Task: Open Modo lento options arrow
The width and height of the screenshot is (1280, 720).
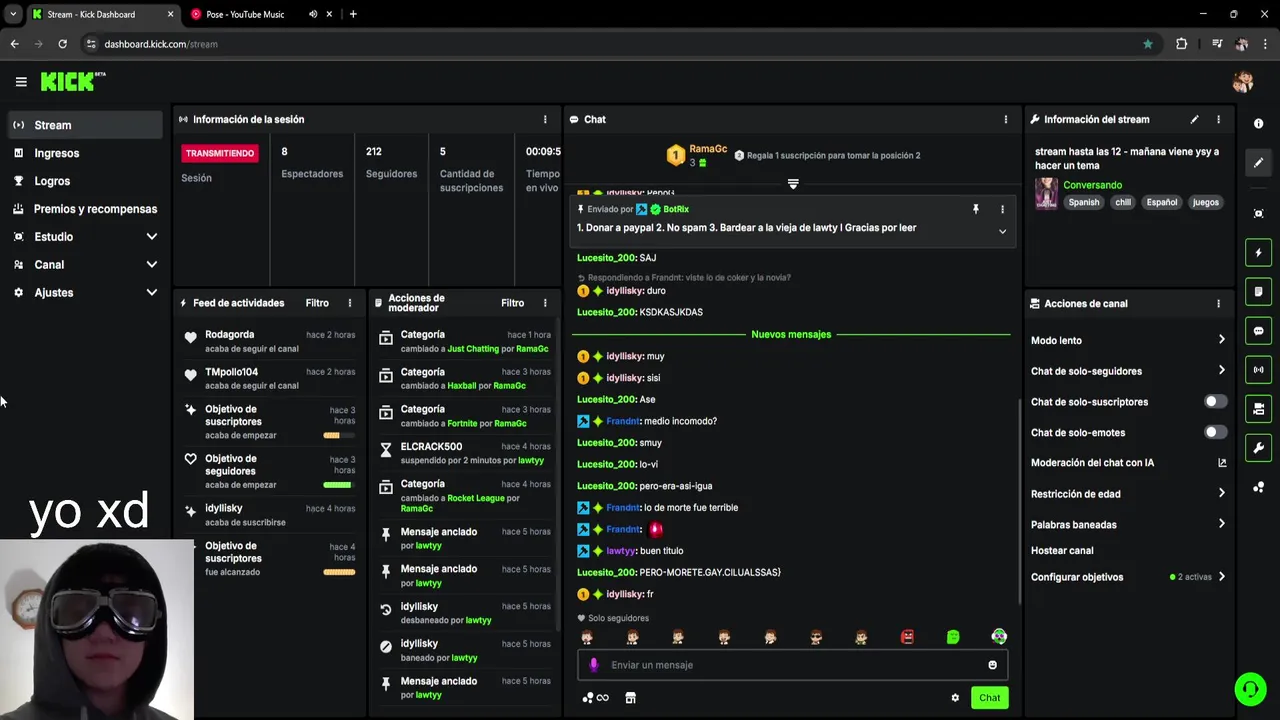Action: tap(1221, 340)
